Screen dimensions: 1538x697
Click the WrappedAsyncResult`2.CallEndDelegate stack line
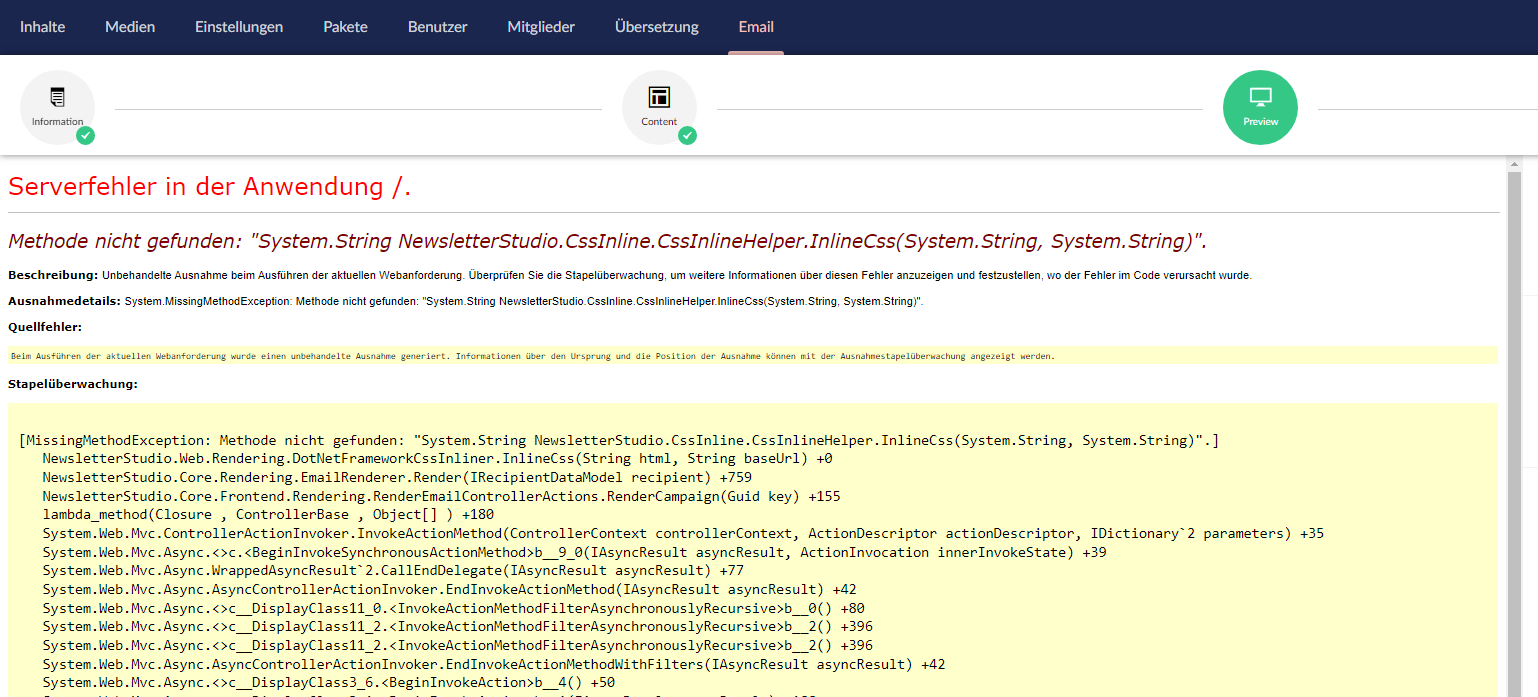(393, 571)
